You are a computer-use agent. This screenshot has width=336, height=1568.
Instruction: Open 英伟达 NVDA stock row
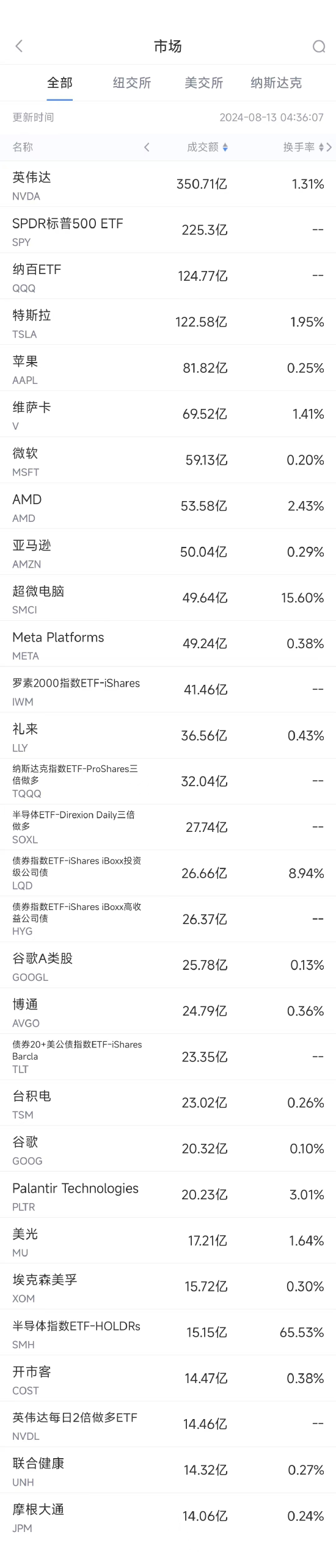pyautogui.click(x=168, y=184)
